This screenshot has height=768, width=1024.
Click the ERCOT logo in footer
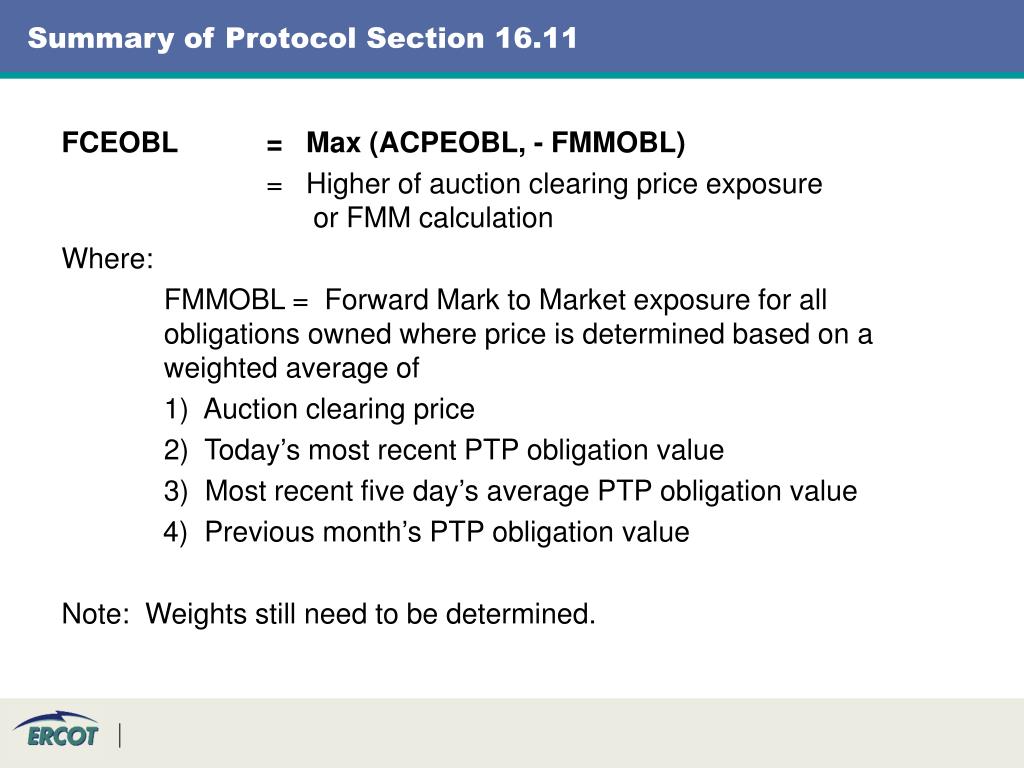(x=56, y=730)
